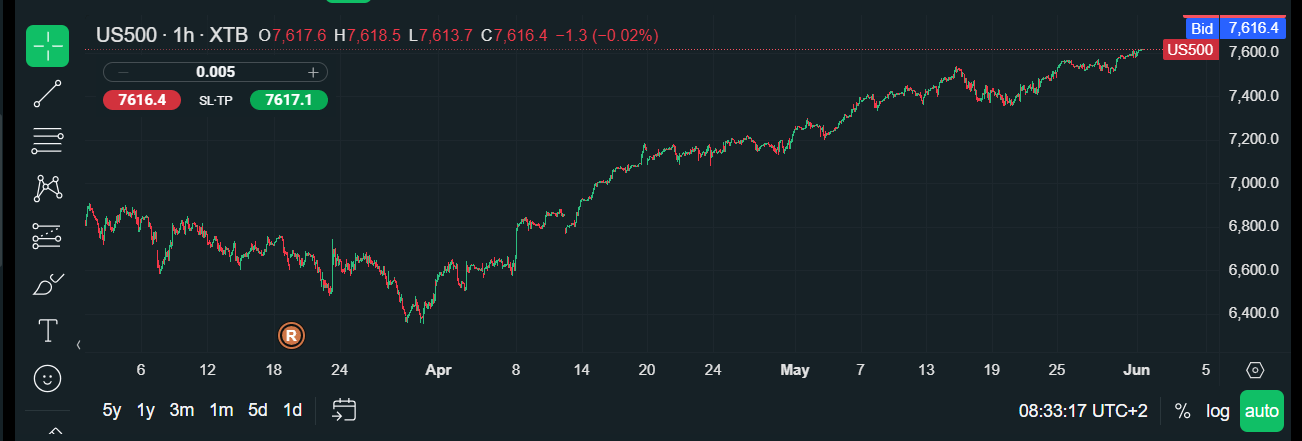The image size is (1302, 441).
Task: Open the go-to-date calendar
Action: click(345, 410)
